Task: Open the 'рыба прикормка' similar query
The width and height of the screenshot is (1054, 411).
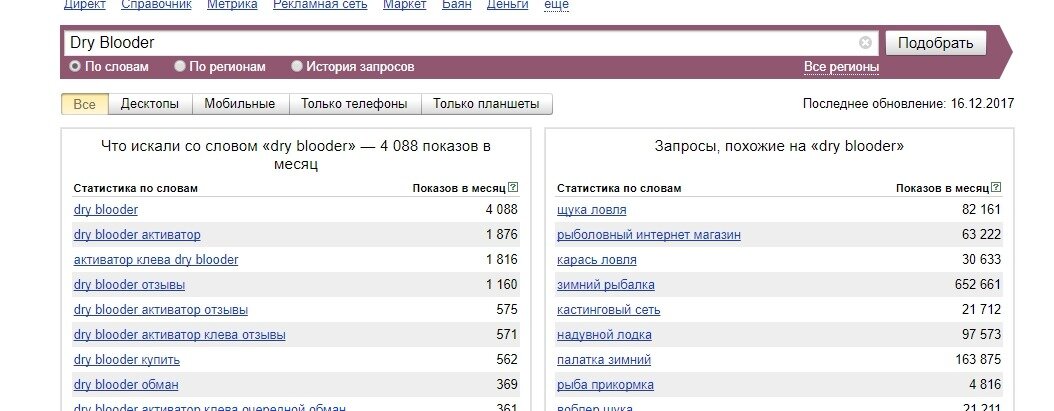Action: (605, 385)
